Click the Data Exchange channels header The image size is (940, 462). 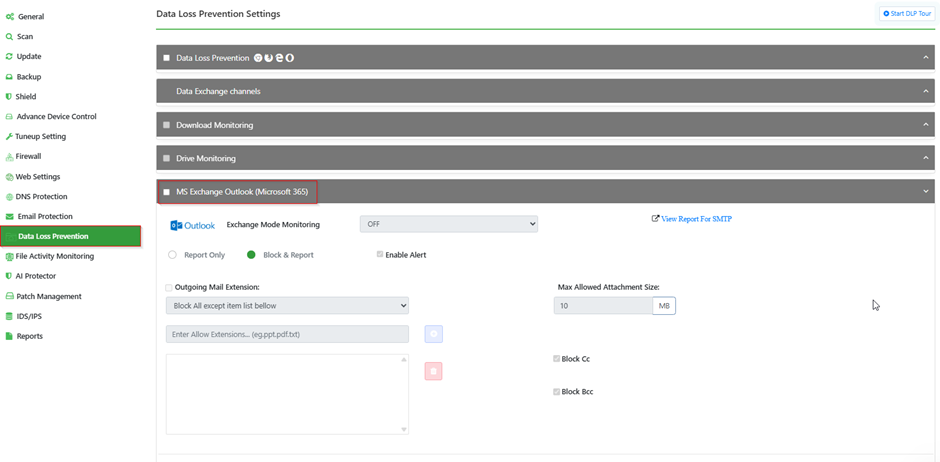(x=546, y=91)
